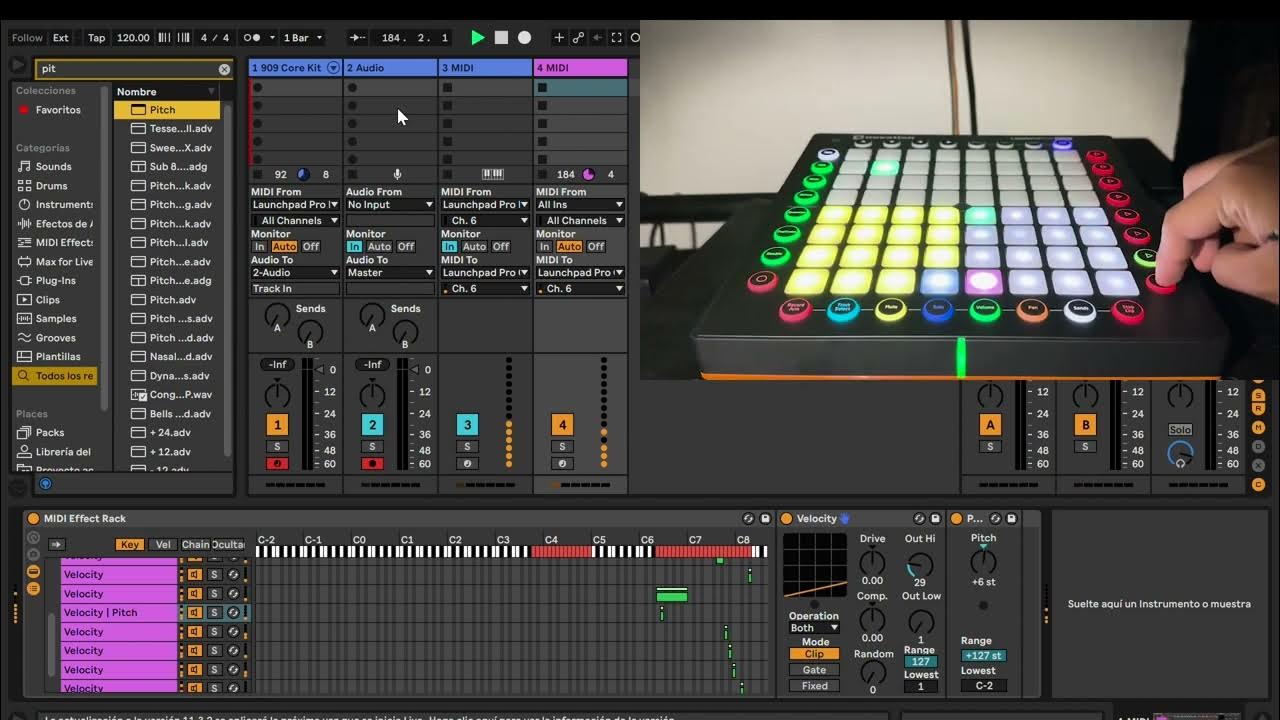
Task: Click the Solo cue button on Master
Action: pos(1181,430)
